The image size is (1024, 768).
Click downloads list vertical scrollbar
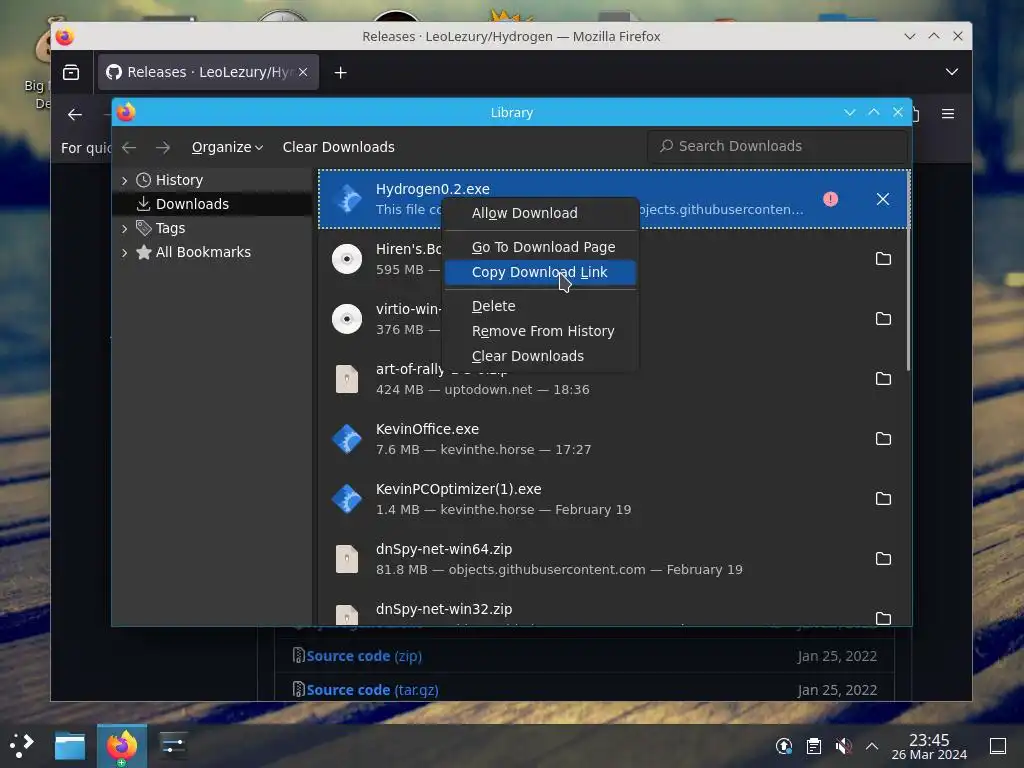[x=908, y=271]
